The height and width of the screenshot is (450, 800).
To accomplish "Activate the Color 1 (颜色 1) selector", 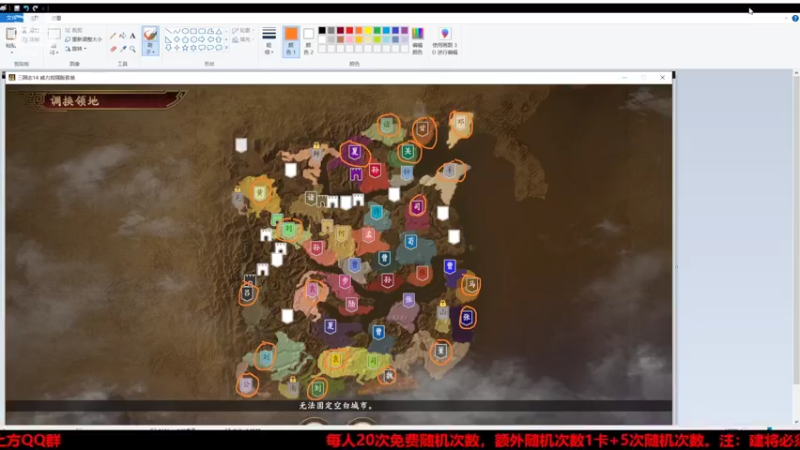I will pyautogui.click(x=291, y=41).
